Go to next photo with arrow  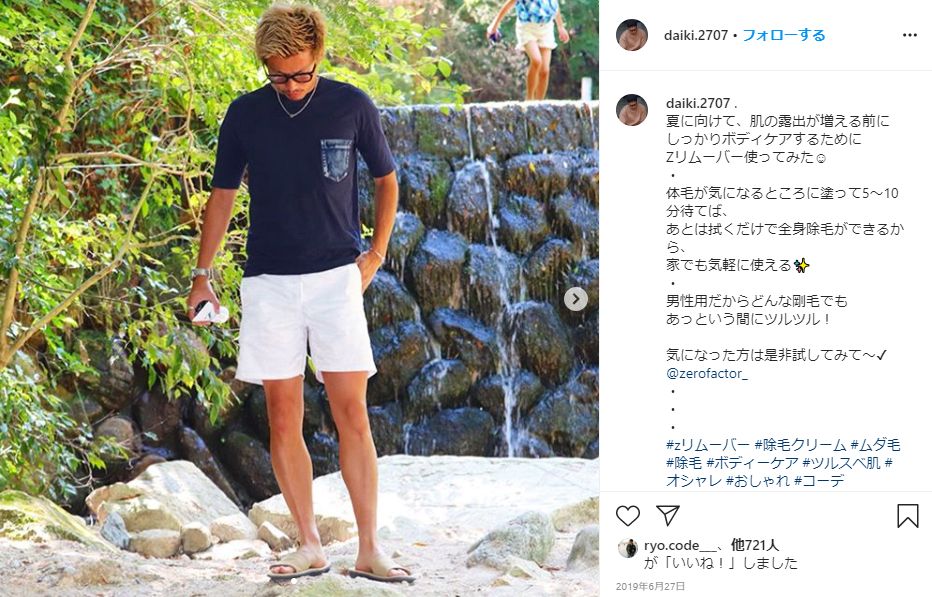tap(575, 298)
